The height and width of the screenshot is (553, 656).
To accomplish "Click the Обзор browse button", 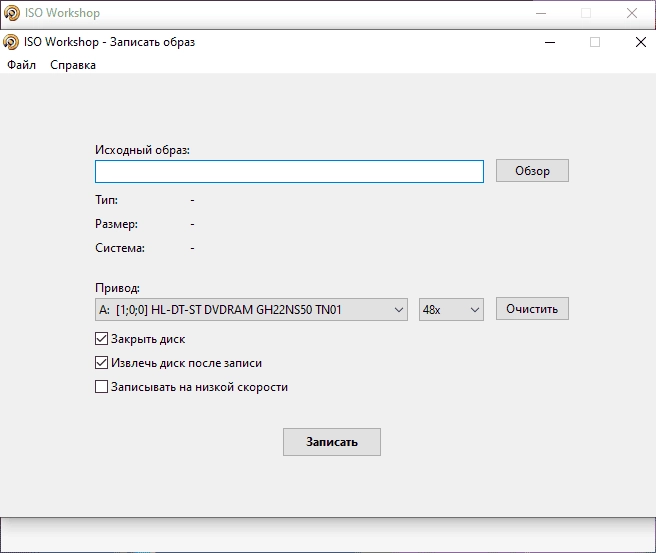I will coord(532,171).
